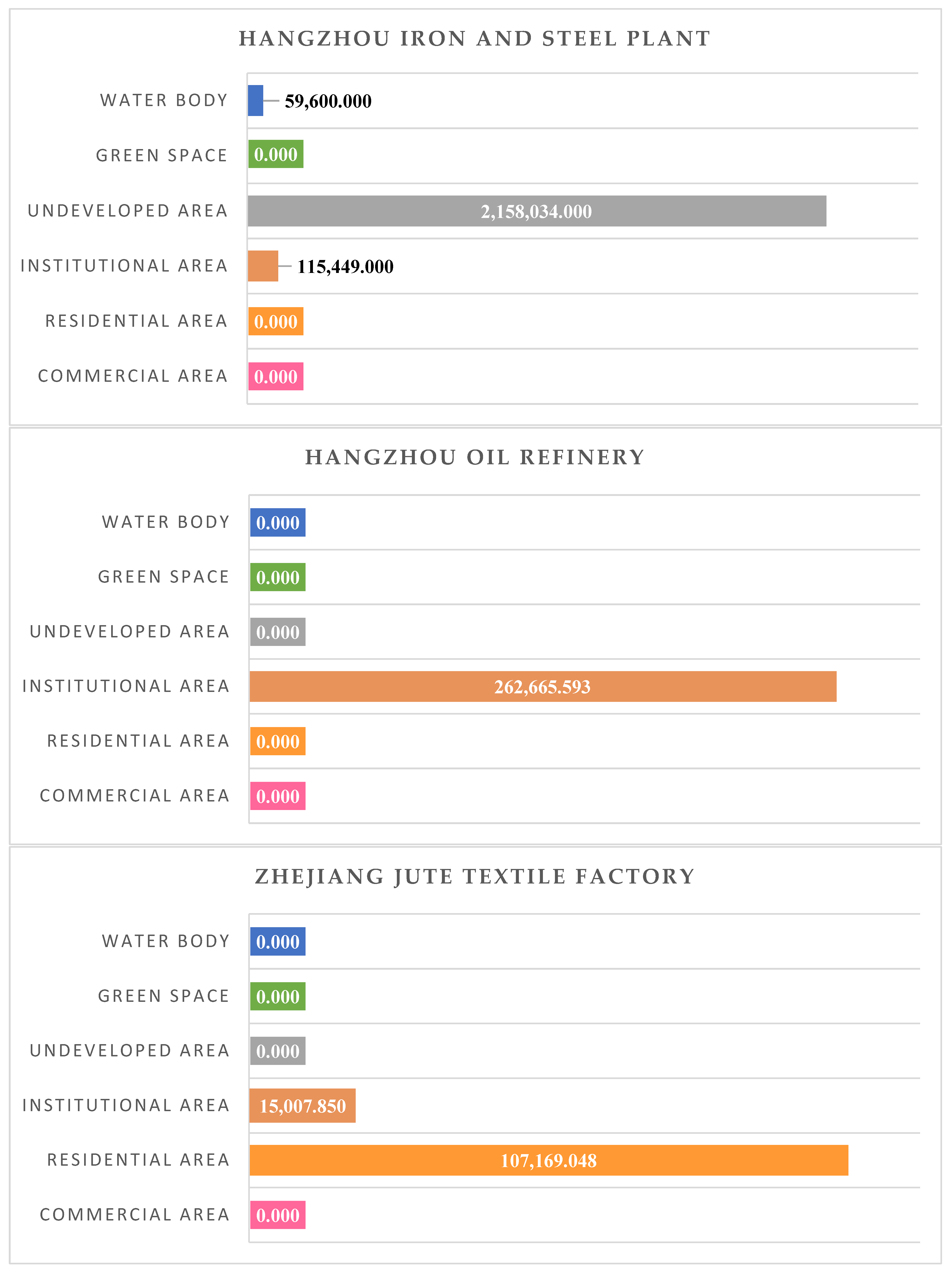Click Water Body axis label in Jute Textile chart

click(166, 941)
